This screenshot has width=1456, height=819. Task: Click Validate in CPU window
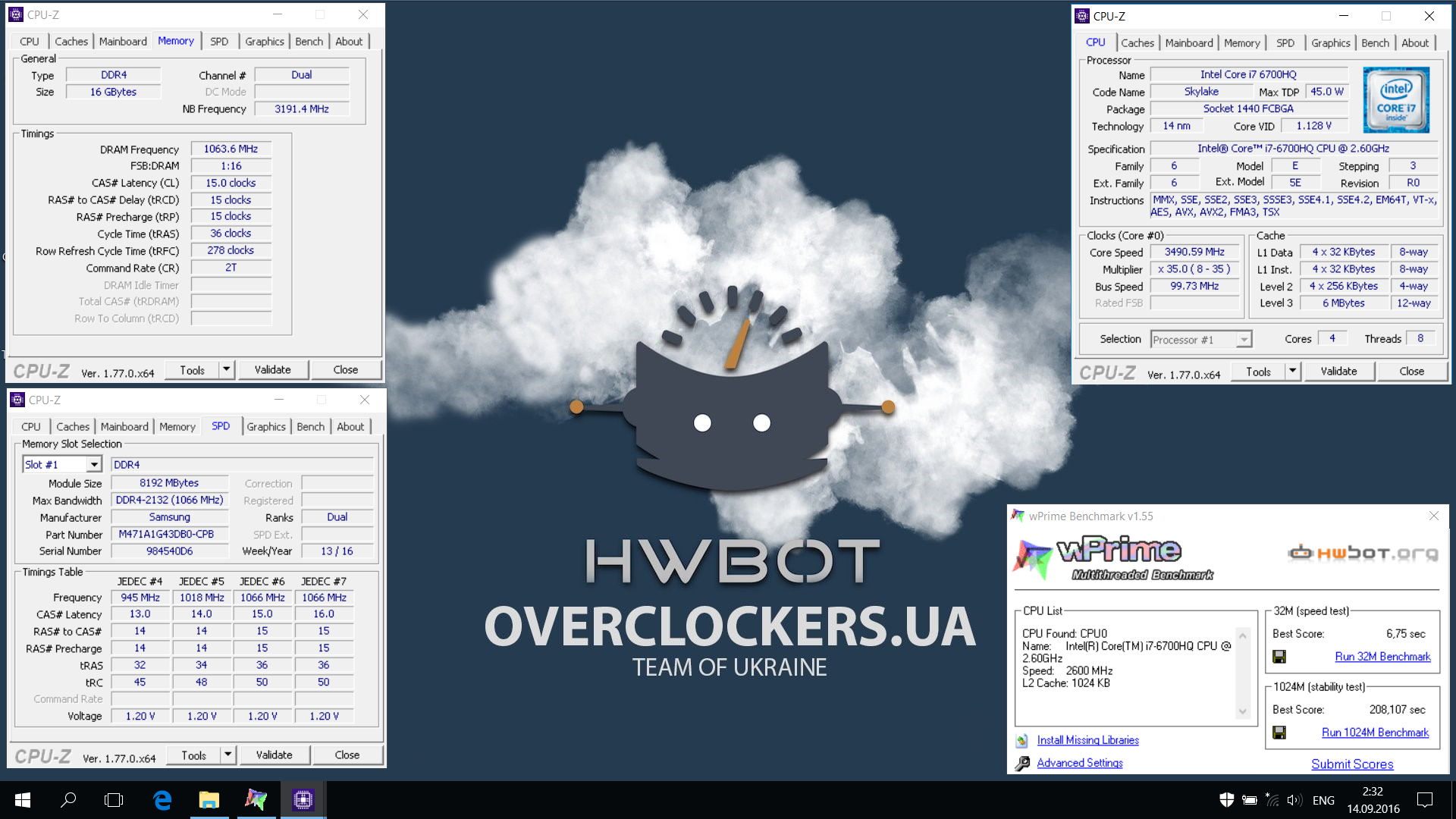point(1339,372)
